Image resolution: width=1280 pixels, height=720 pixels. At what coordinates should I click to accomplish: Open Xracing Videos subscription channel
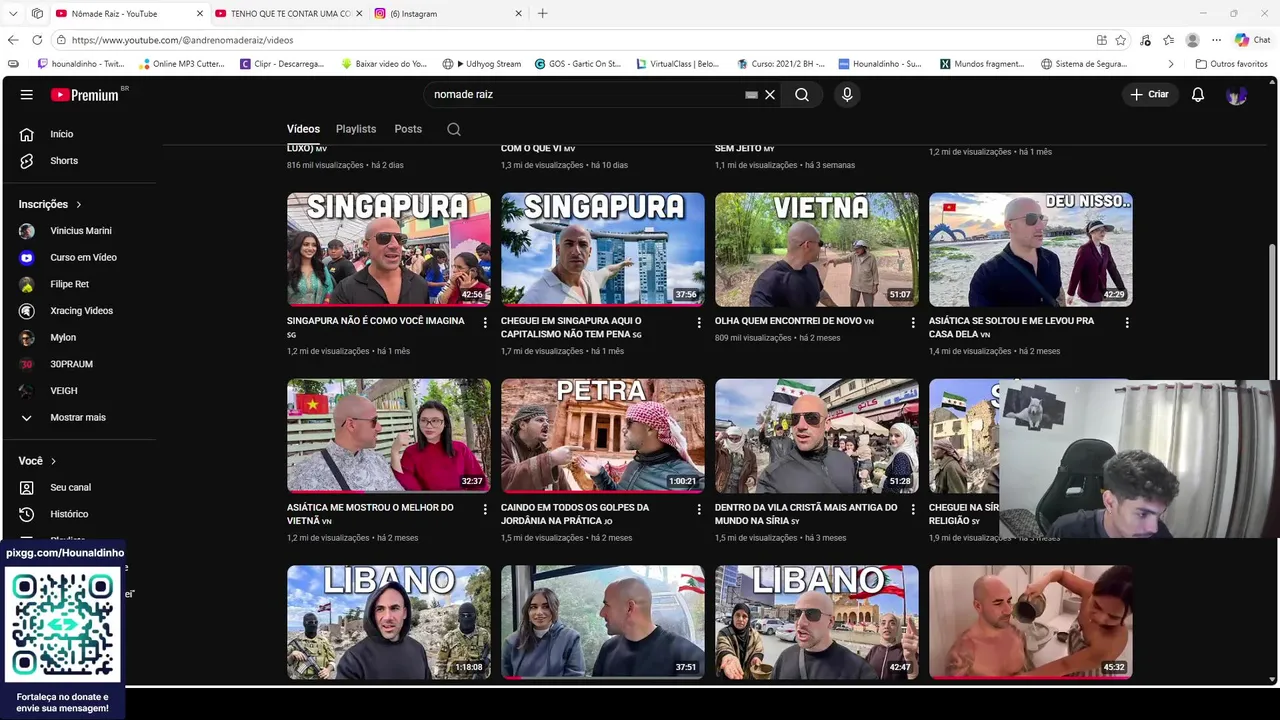(79, 311)
